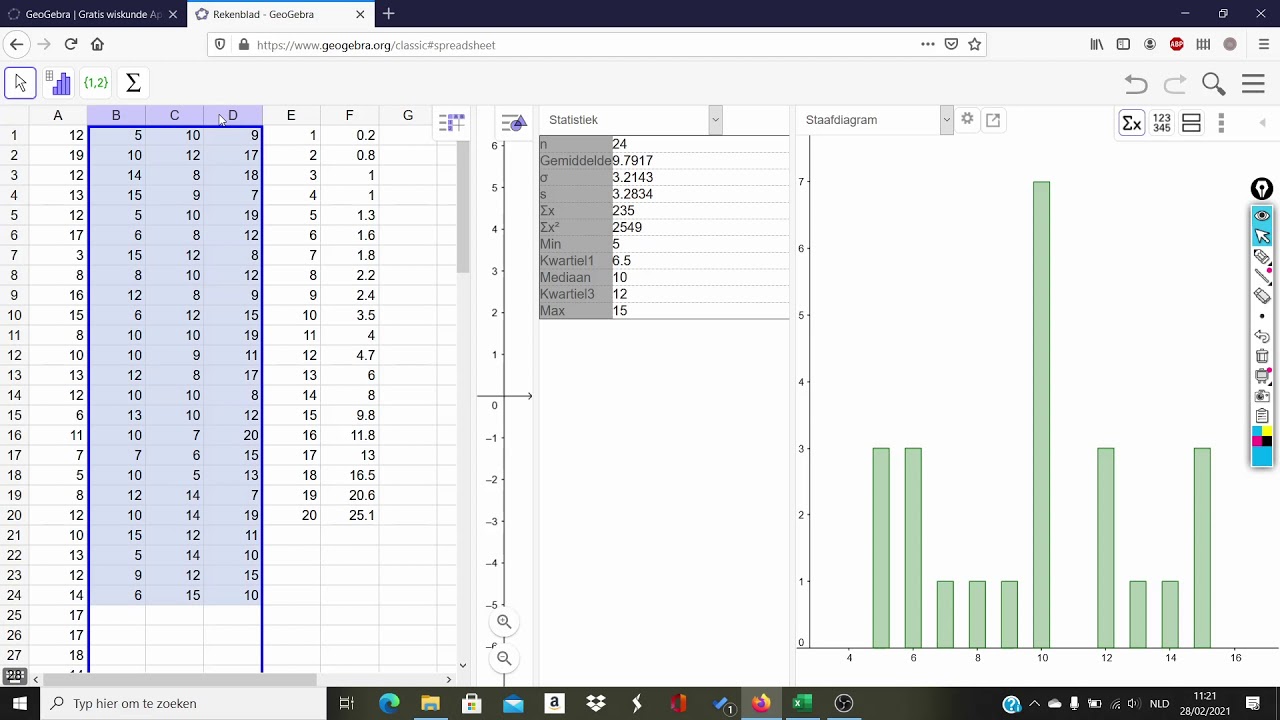Click the spreadsheet vertical scrollbar
Image resolution: width=1280 pixels, height=720 pixels.
(x=462, y=208)
